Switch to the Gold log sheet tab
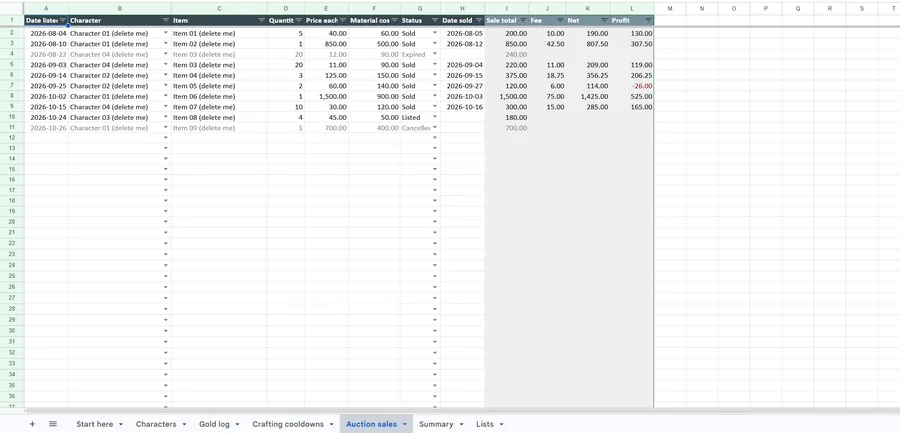The height and width of the screenshot is (433, 900). (x=214, y=424)
